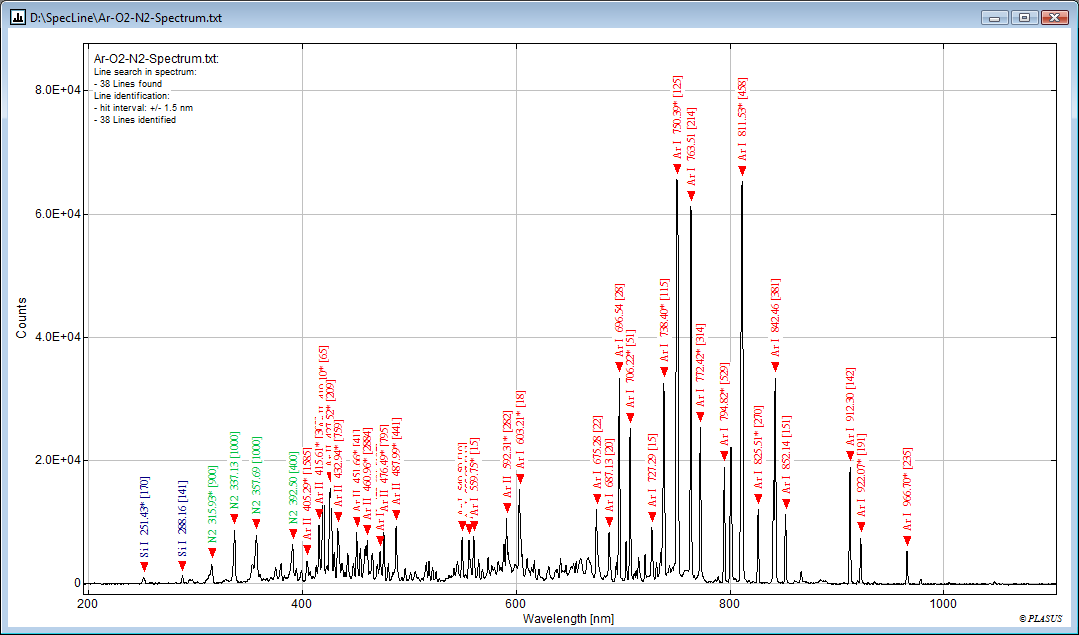Click the N2 357.69 green line label
This screenshot has width=1079, height=635.
click(x=256, y=475)
